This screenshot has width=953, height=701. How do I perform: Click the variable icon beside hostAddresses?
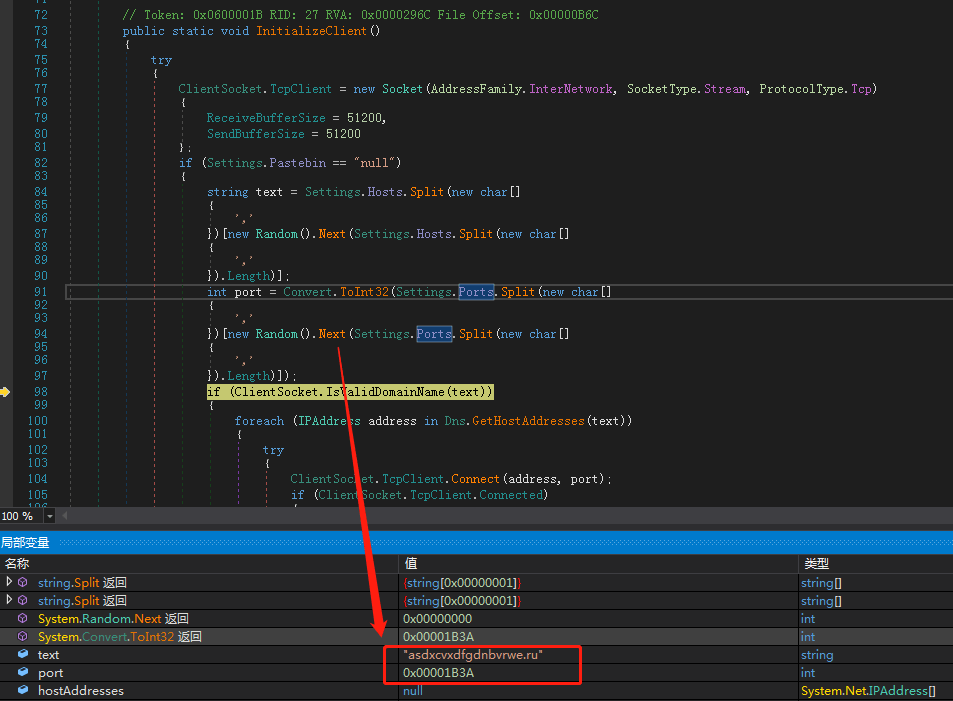click(23, 690)
